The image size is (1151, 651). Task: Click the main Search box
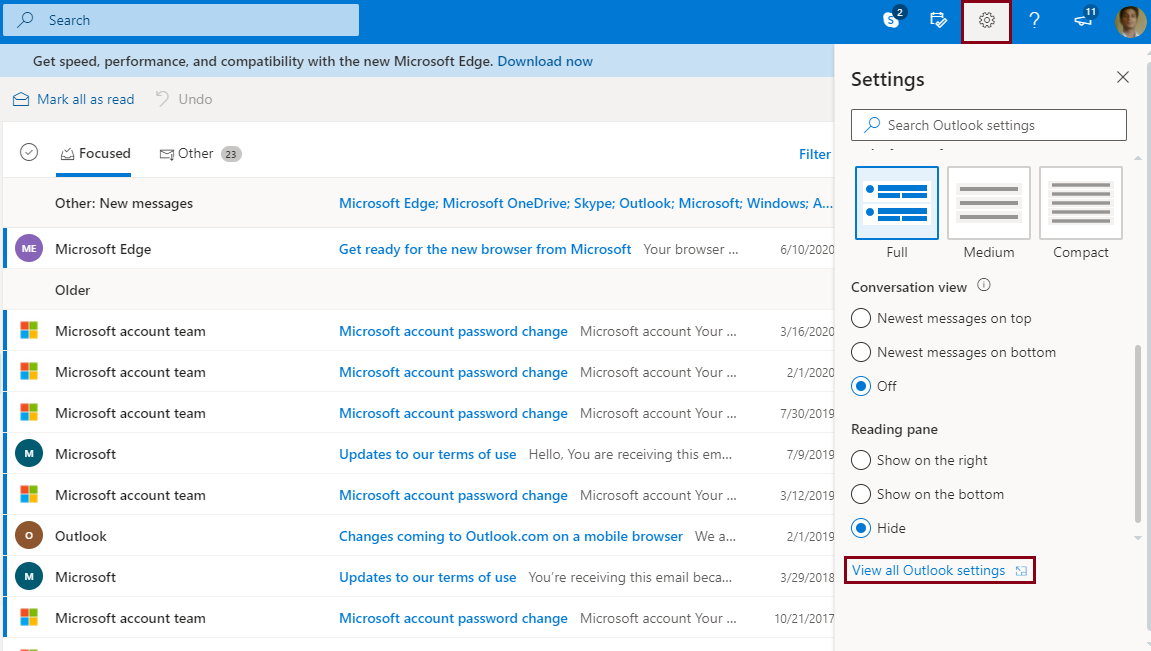coord(181,20)
